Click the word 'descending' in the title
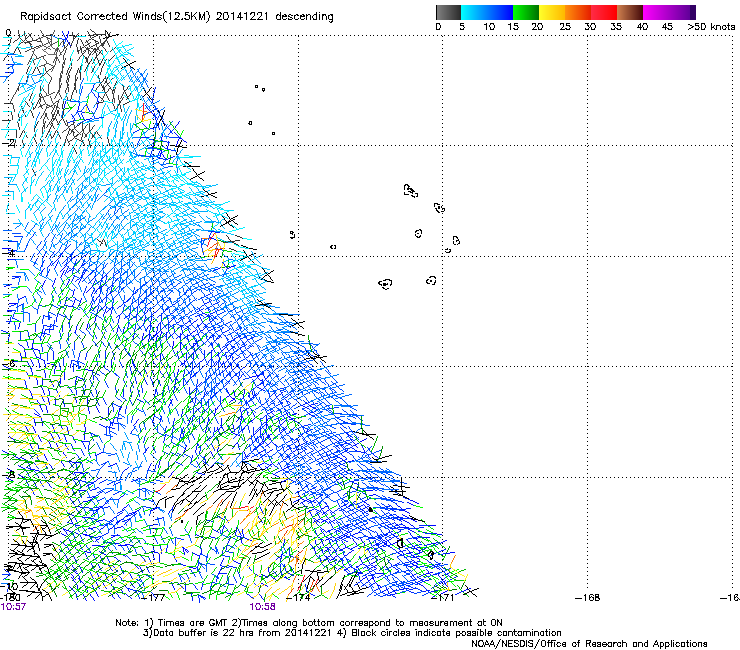The width and height of the screenshot is (740, 650). tap(304, 17)
